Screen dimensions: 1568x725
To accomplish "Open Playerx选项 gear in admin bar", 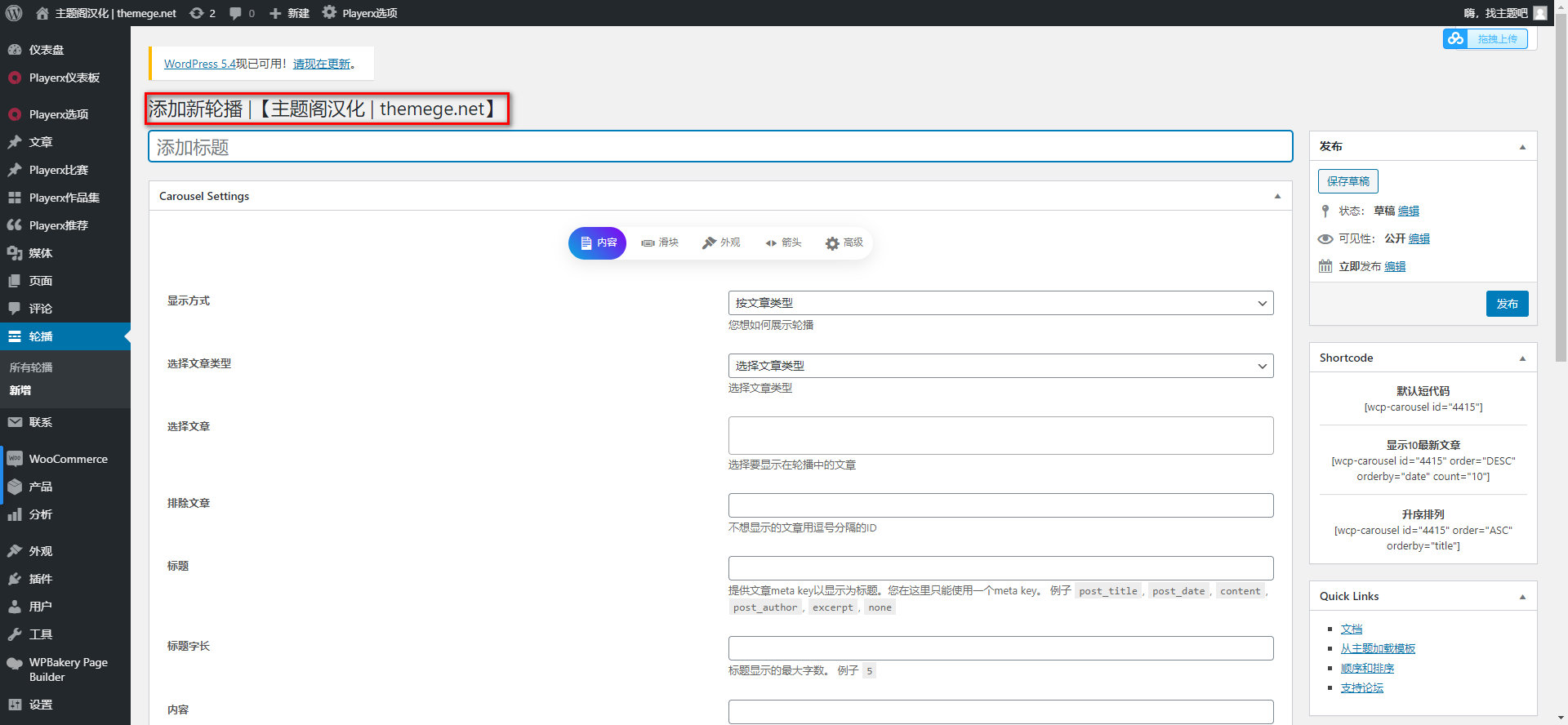I will click(x=359, y=13).
